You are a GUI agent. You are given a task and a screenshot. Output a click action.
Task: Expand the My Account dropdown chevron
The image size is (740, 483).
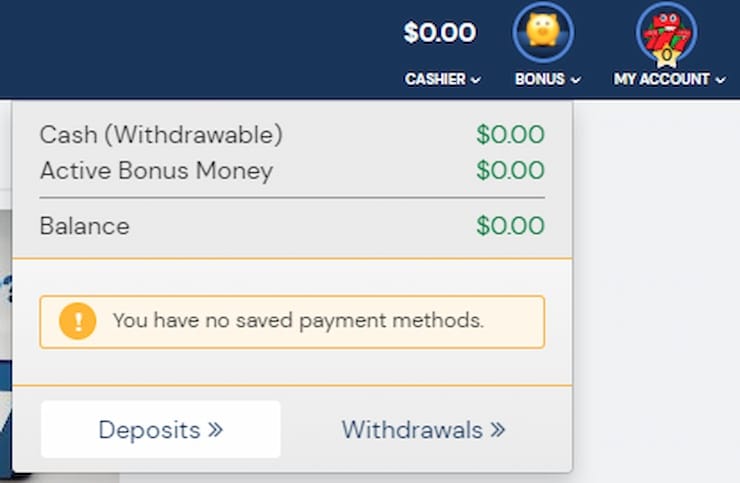720,80
